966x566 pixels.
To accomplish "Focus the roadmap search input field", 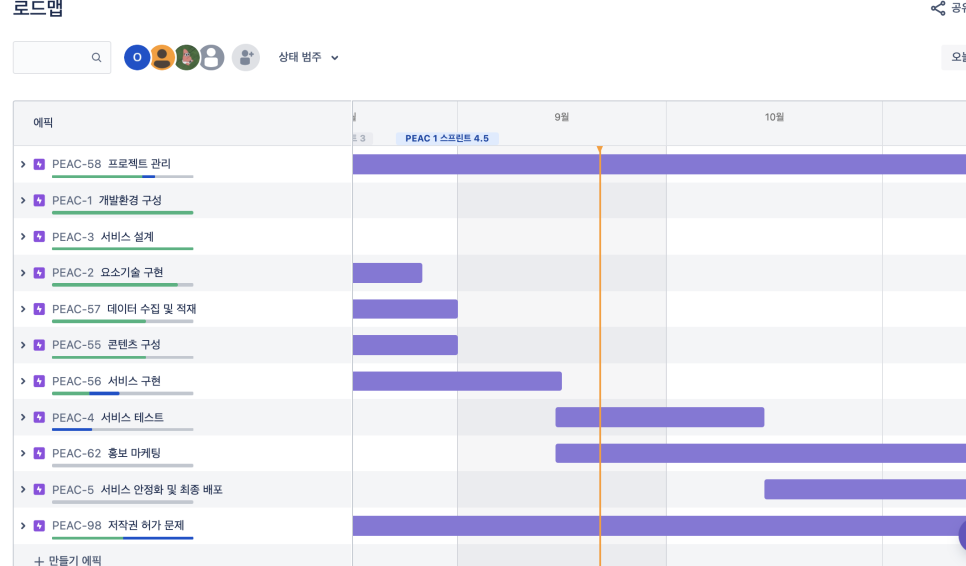I will [x=52, y=58].
